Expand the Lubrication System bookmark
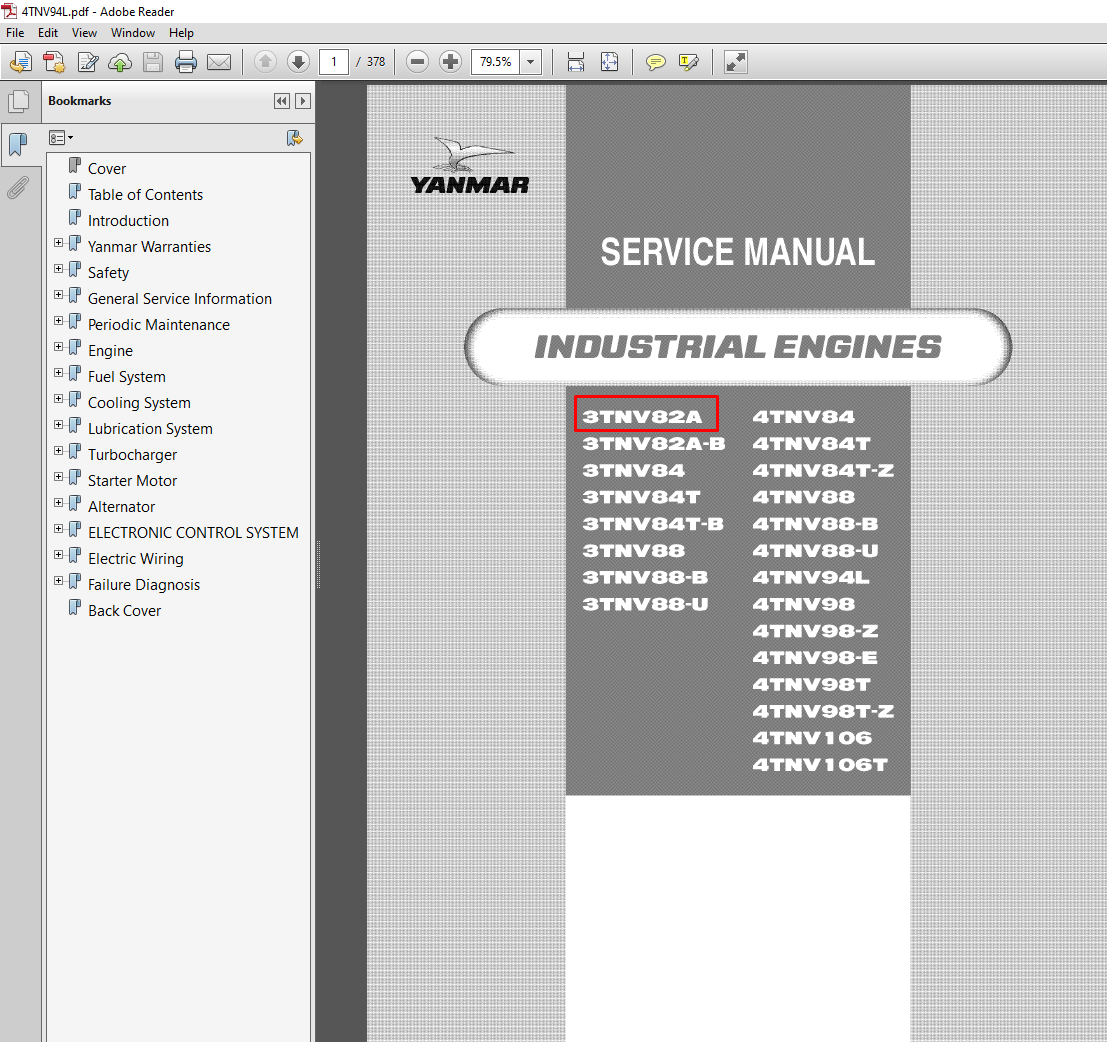This screenshot has height=1042, width=1107. pyautogui.click(x=59, y=425)
